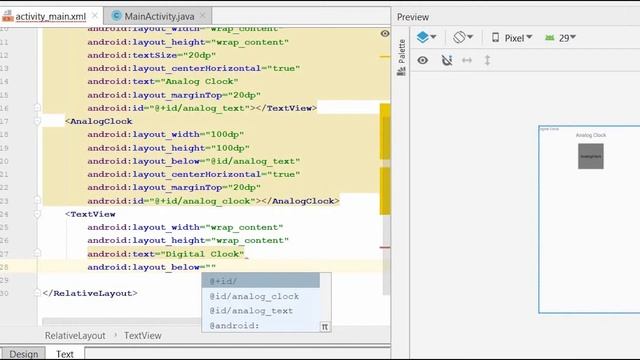Open the design surface layers dropdown
Image resolution: width=640 pixels, height=360 pixels.
(x=426, y=38)
